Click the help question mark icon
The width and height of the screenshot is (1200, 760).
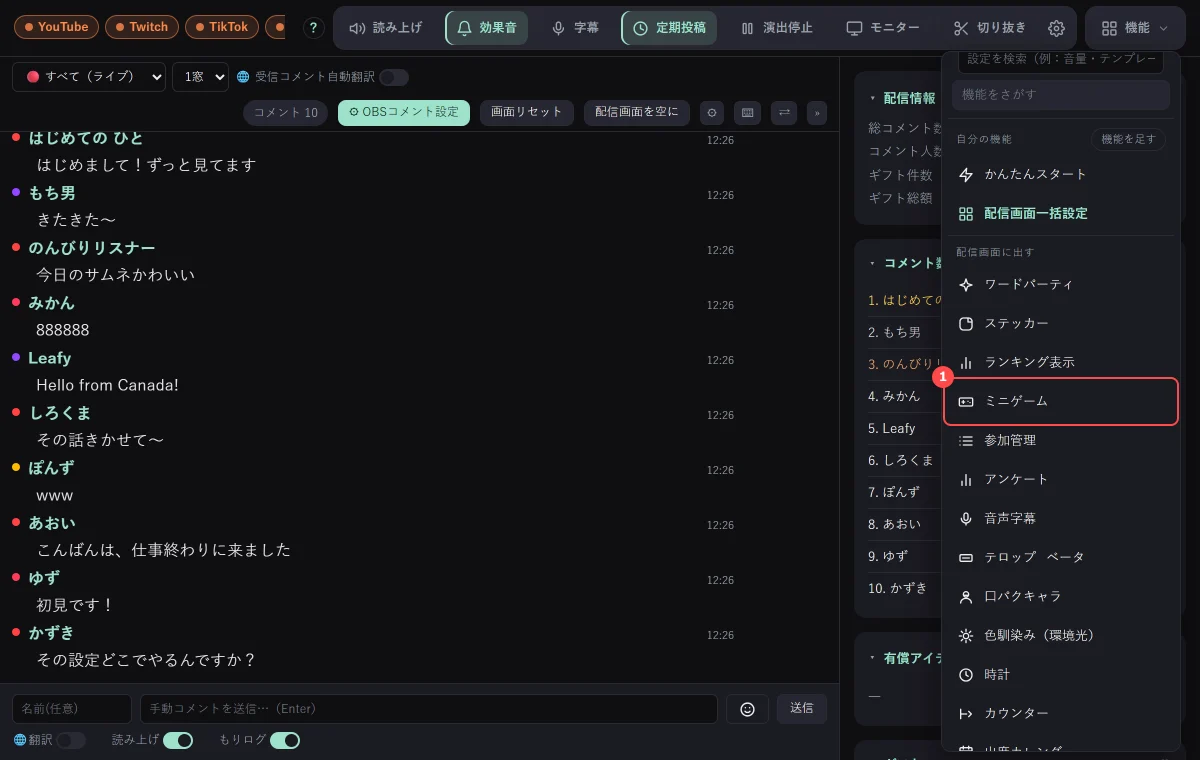click(314, 28)
